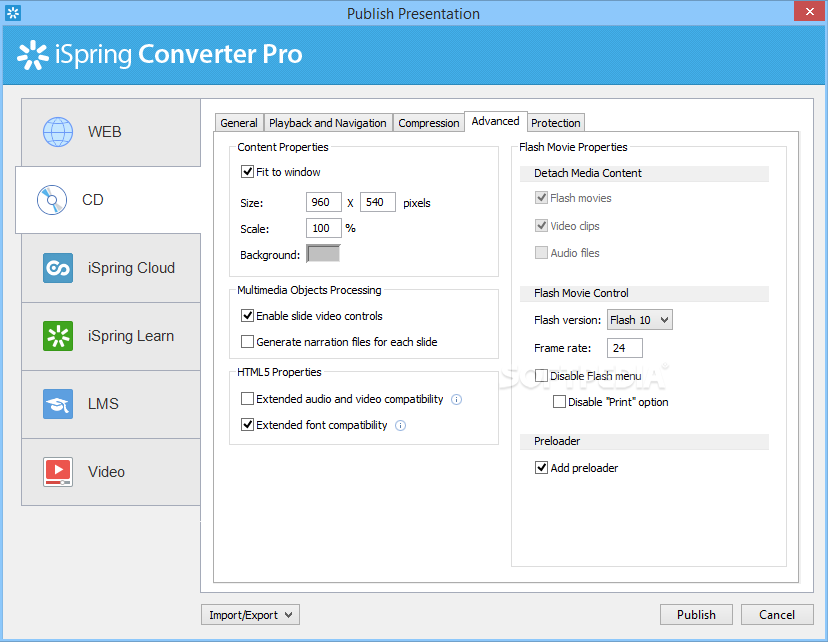Open the Playback and Navigation tab
828x642 pixels.
[x=328, y=123]
